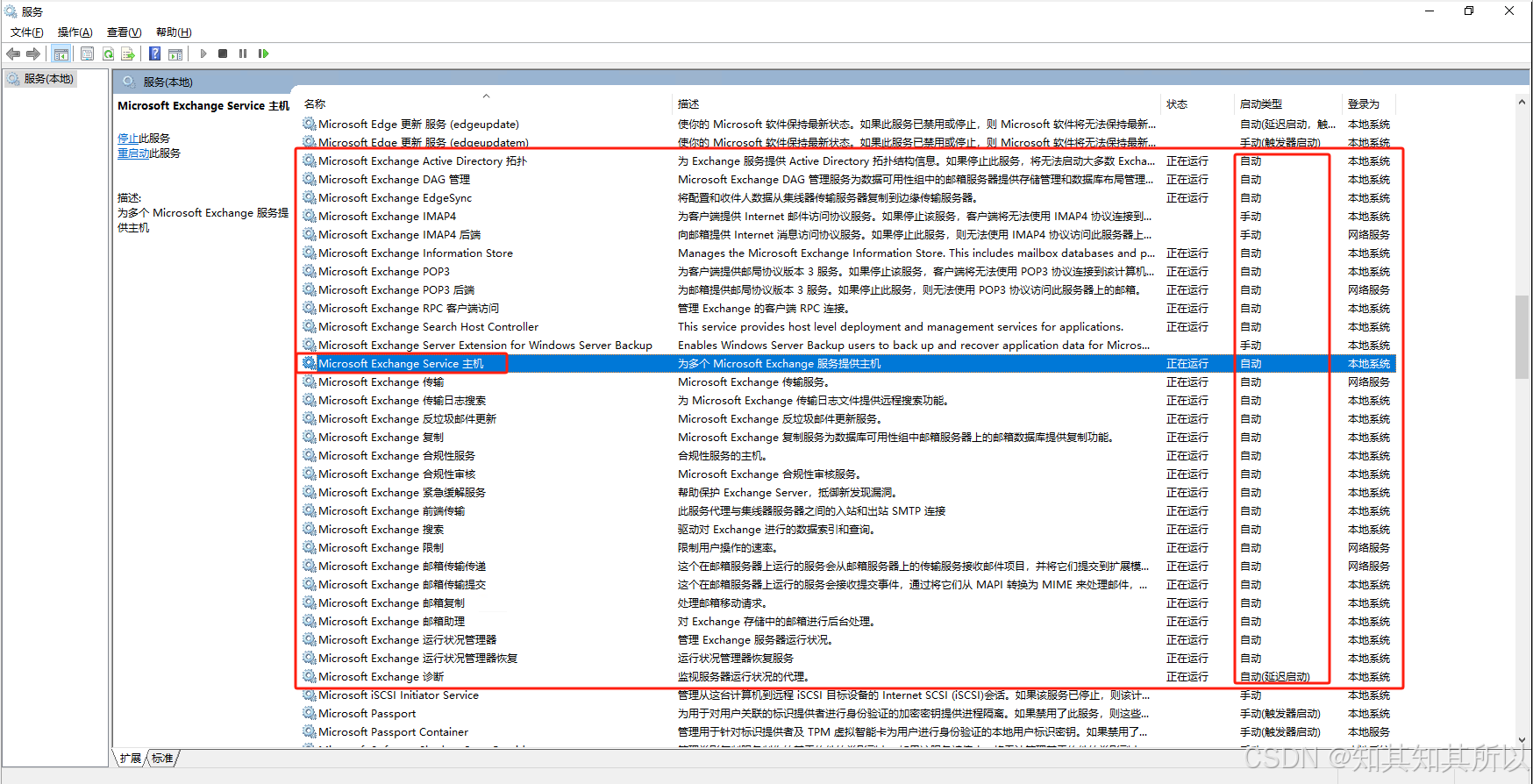Click 自动(延迟启动) startup type of Exchange 诊断

pyautogui.click(x=1274, y=676)
